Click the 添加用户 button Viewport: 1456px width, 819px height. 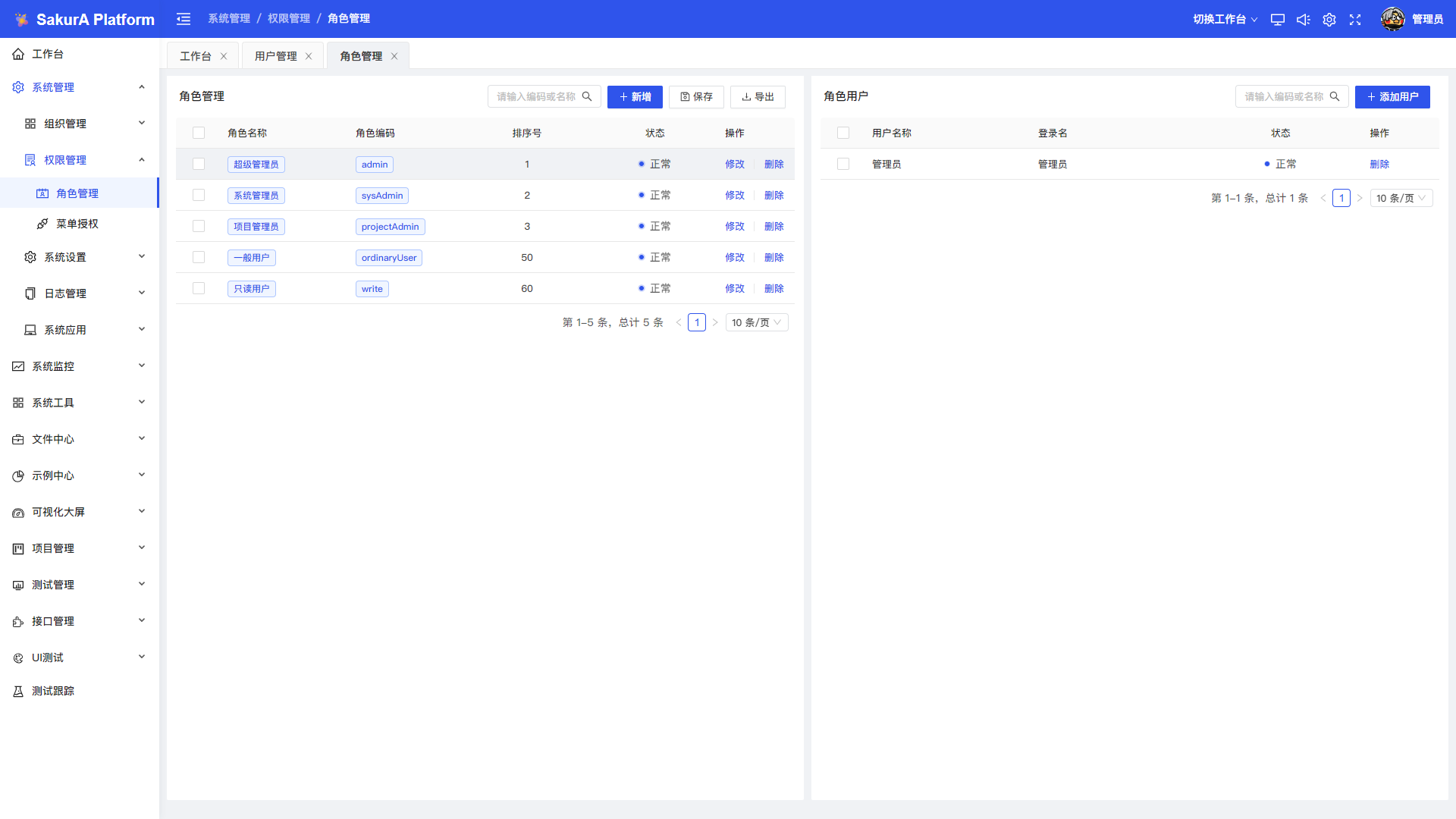click(1392, 97)
